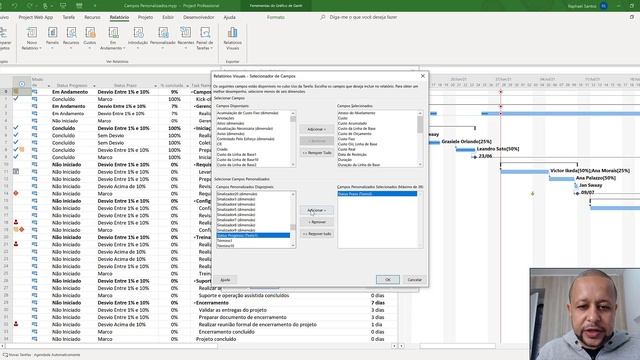The height and width of the screenshot is (360, 640).
Task: Open the Customize Quick Access Toolbar arrow
Action: click(x=95, y=6)
